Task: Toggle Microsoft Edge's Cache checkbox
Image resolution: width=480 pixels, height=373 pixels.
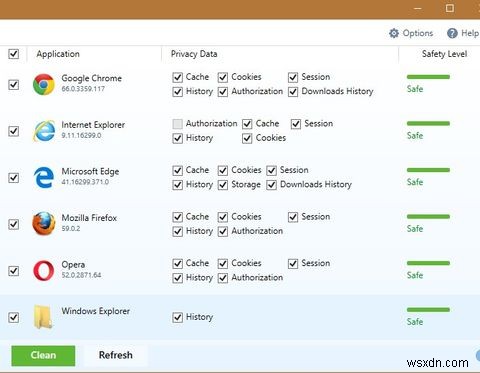Action: coord(178,171)
